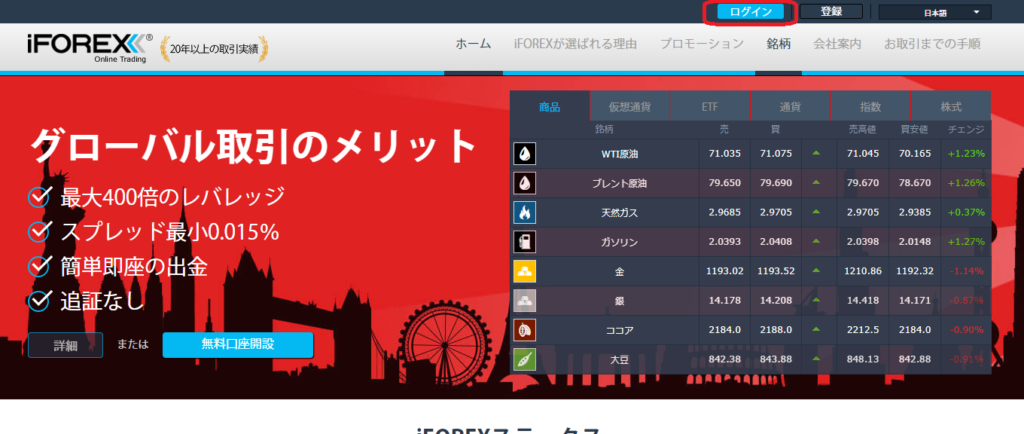
Task: Click the 天然ガス flame icon
Action: tap(525, 212)
